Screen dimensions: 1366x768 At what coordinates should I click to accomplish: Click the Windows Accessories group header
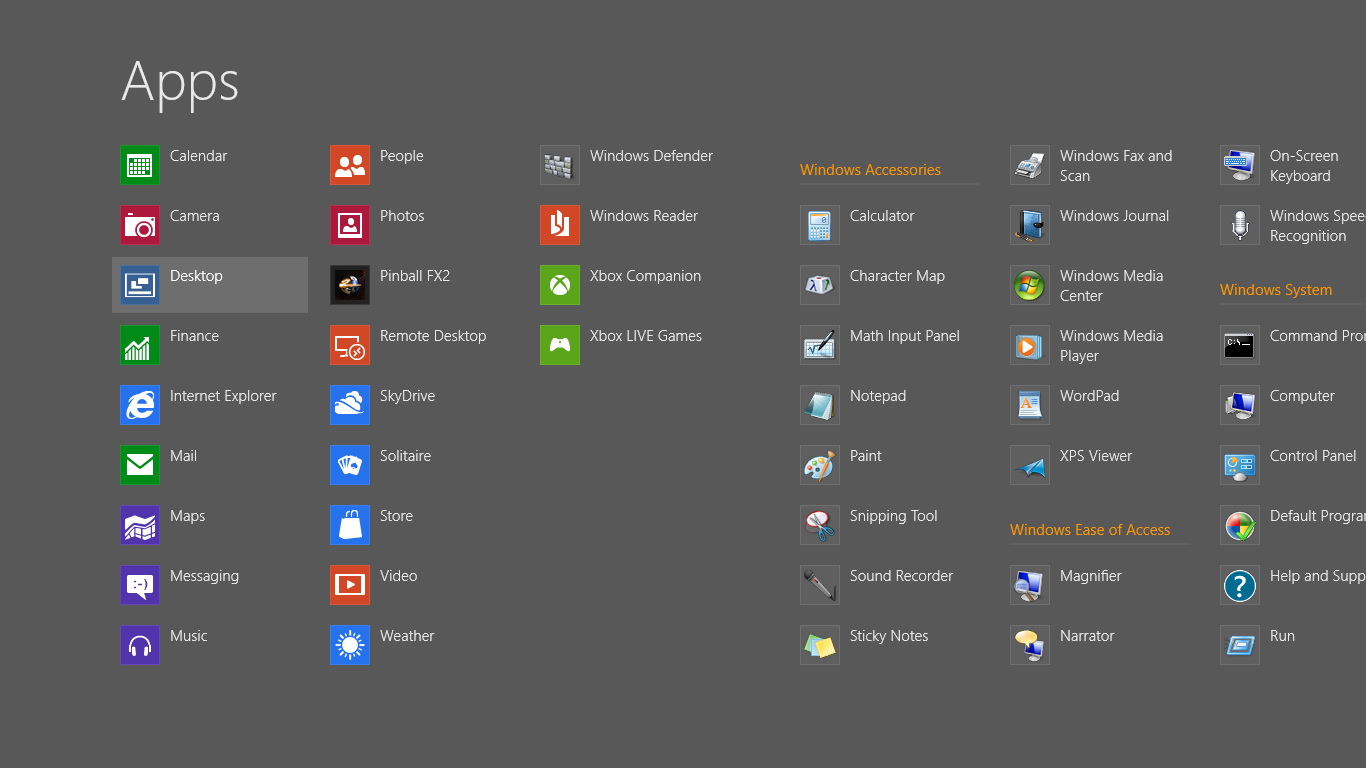pyautogui.click(x=870, y=170)
